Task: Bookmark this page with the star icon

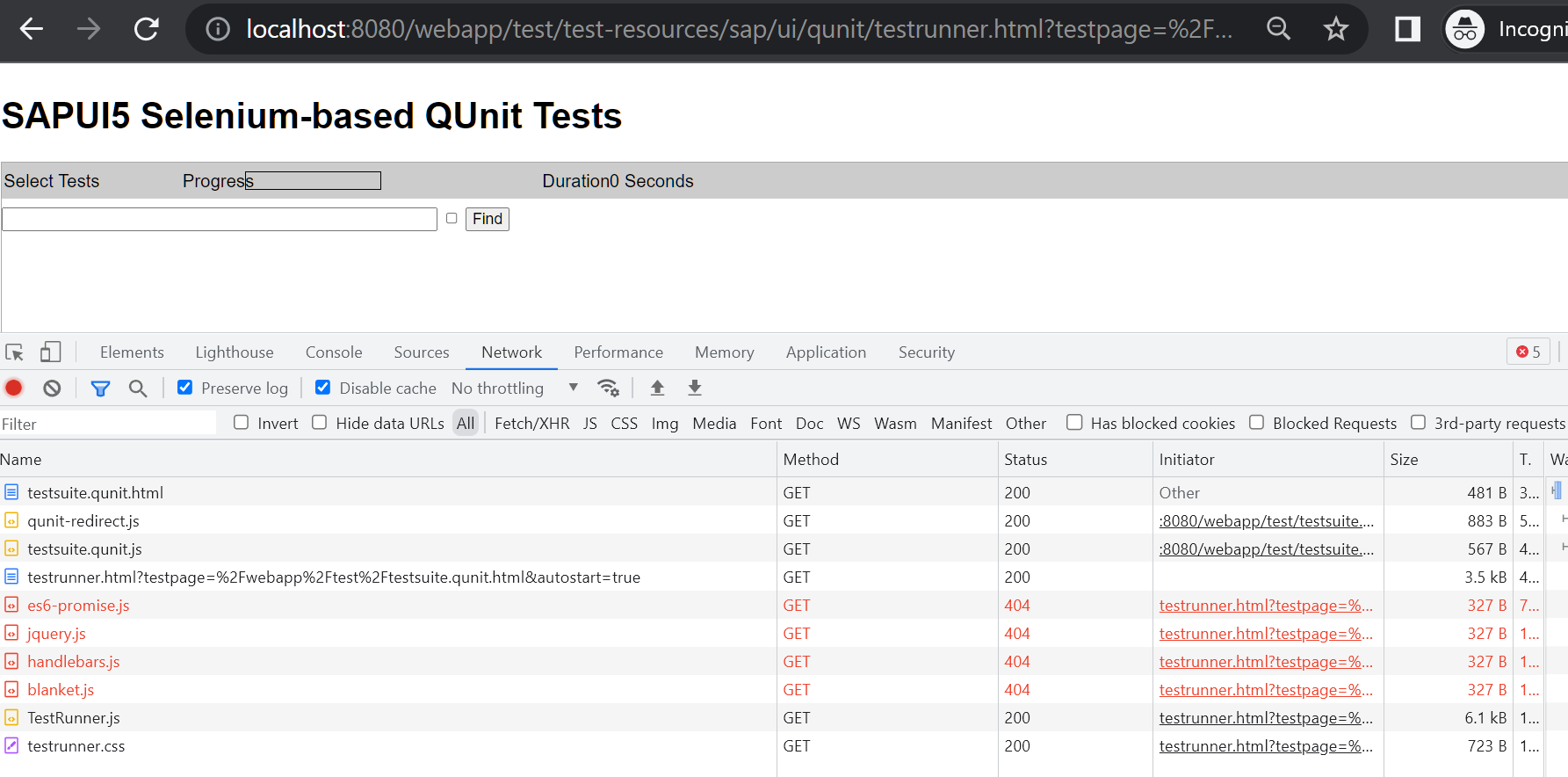Action: 1335,29
